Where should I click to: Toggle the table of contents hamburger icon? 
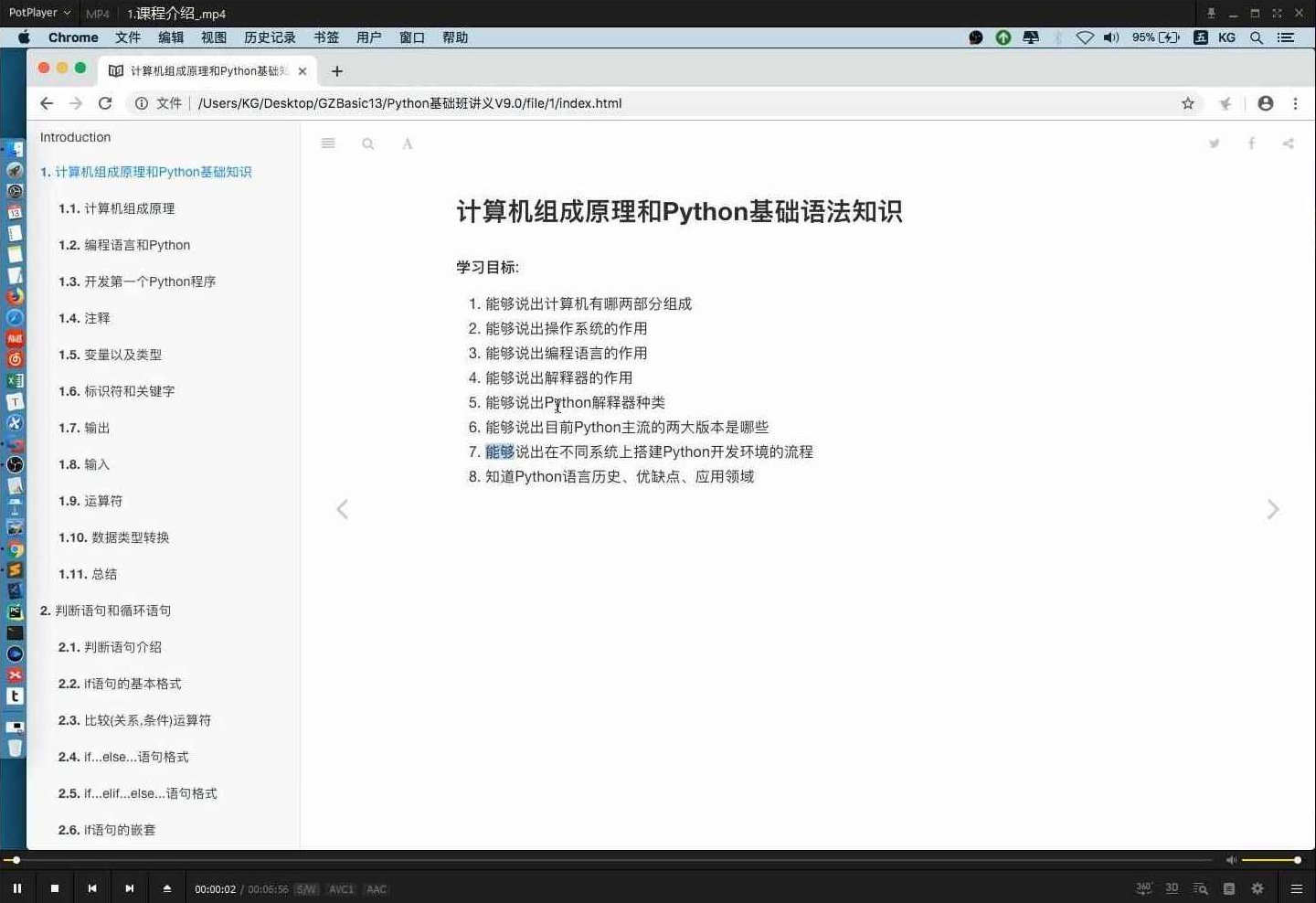[328, 143]
